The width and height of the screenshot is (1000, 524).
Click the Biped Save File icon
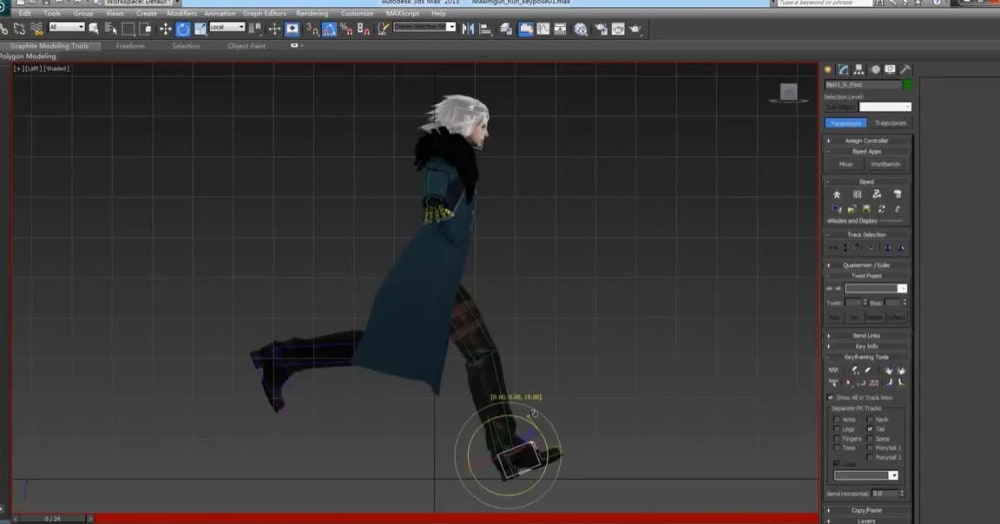(x=866, y=209)
